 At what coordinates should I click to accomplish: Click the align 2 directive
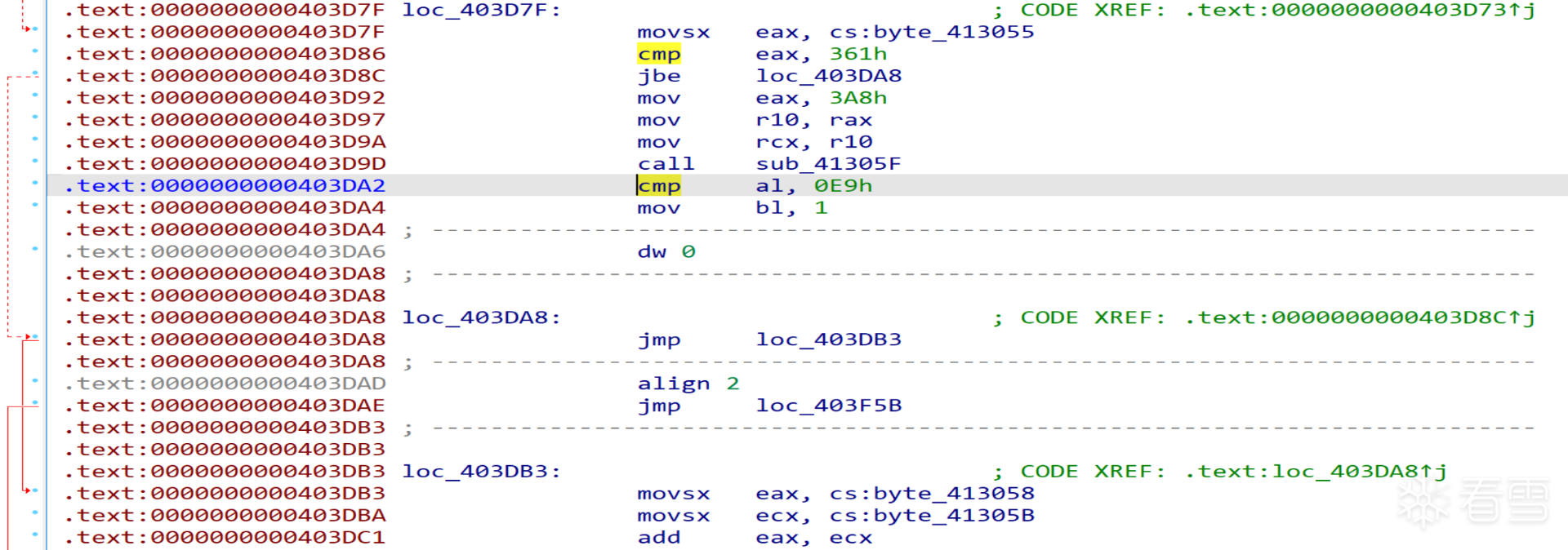(688, 384)
